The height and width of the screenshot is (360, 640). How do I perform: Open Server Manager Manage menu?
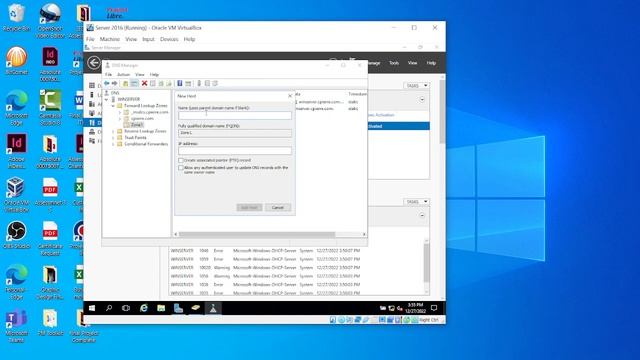373,63
